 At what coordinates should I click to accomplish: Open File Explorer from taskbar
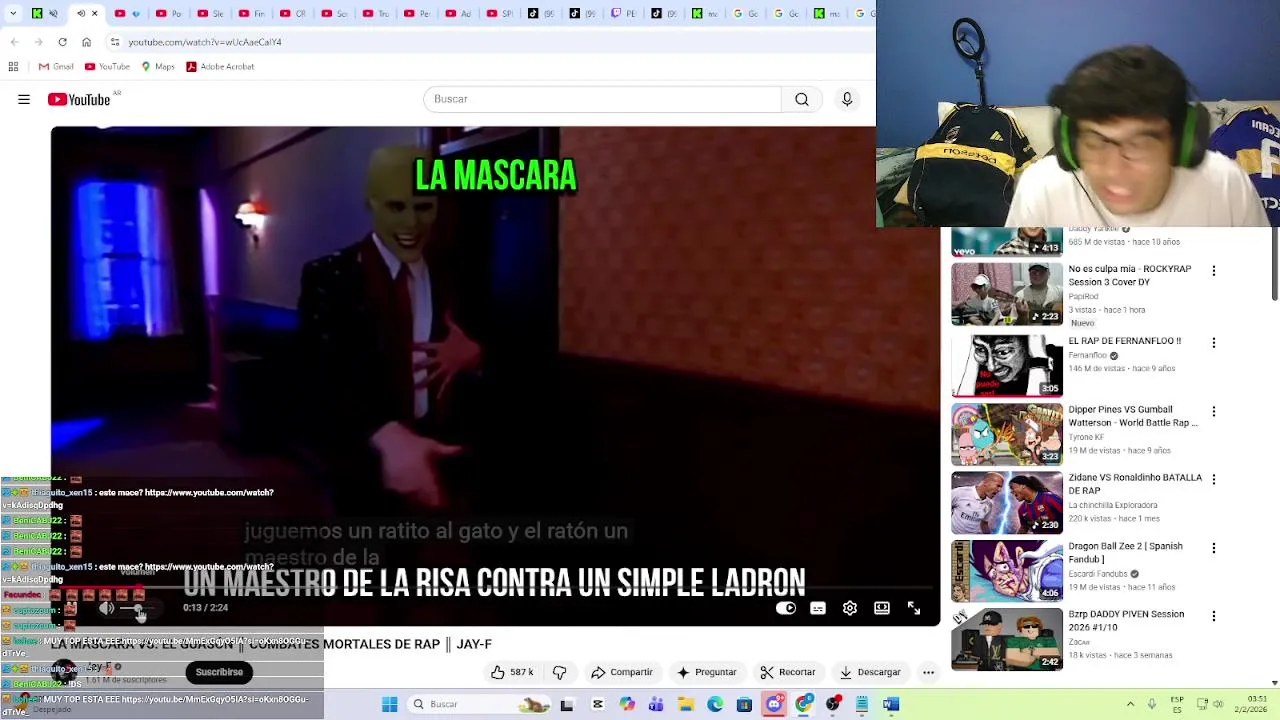point(686,704)
